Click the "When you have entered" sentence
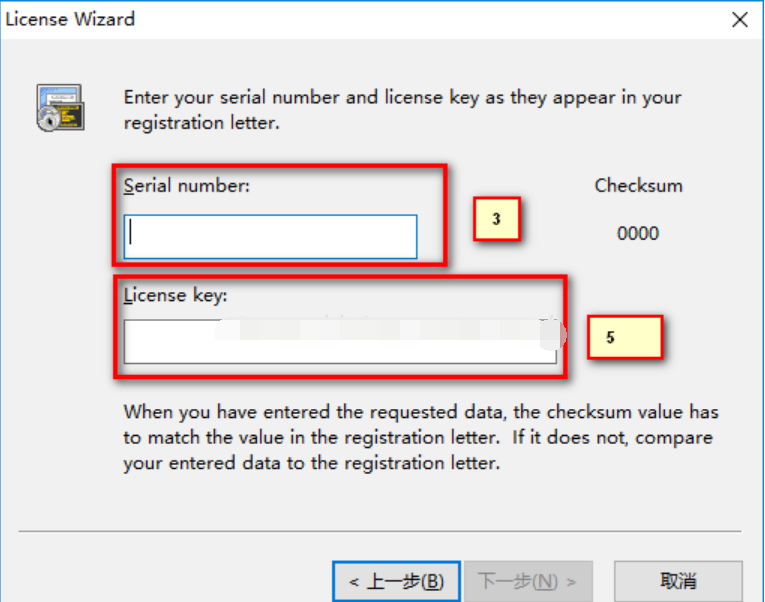The height and width of the screenshot is (602, 765). pyautogui.click(x=420, y=412)
